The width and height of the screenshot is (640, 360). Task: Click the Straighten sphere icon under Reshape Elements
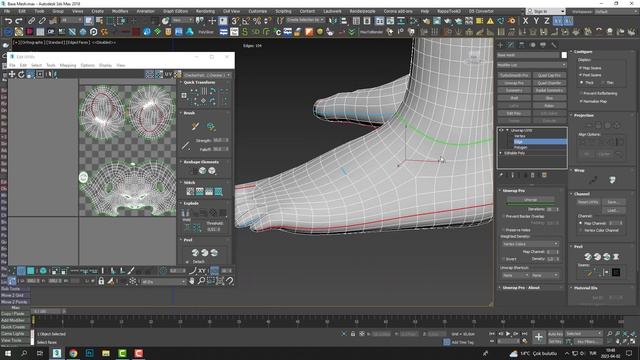[202, 171]
